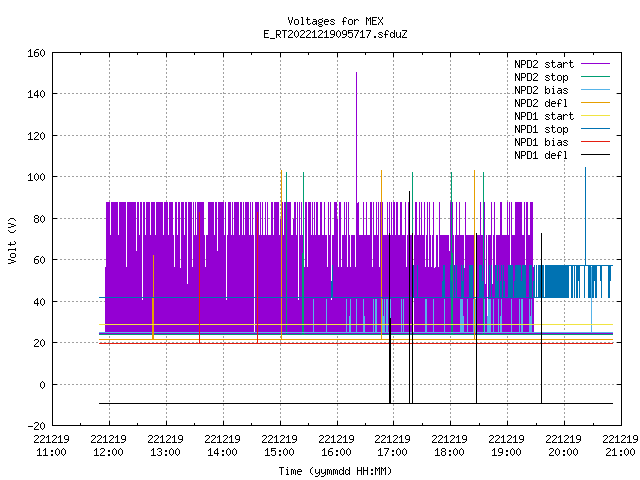Screen dimensions: 640x480
Task: Click the x-axis label 221219 12:00
Action: click(x=109, y=446)
